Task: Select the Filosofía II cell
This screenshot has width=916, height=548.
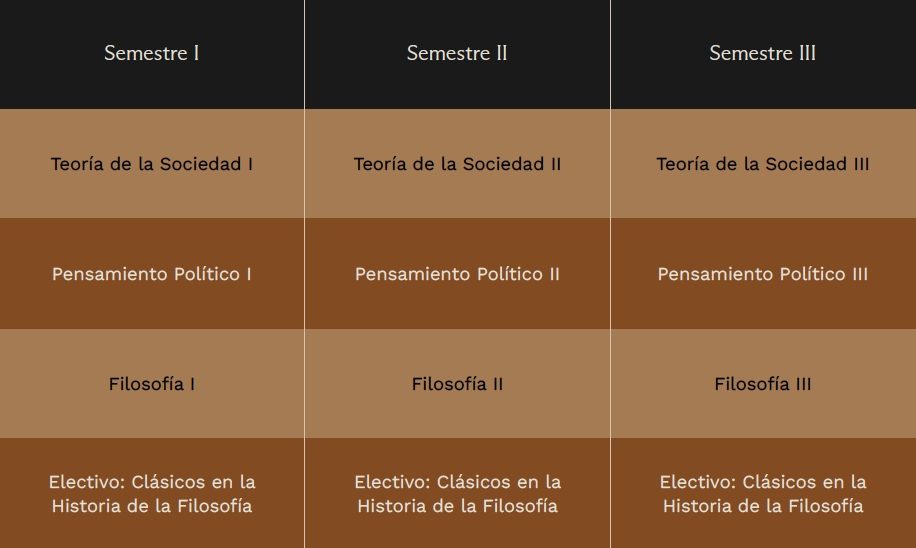Action: tap(457, 384)
